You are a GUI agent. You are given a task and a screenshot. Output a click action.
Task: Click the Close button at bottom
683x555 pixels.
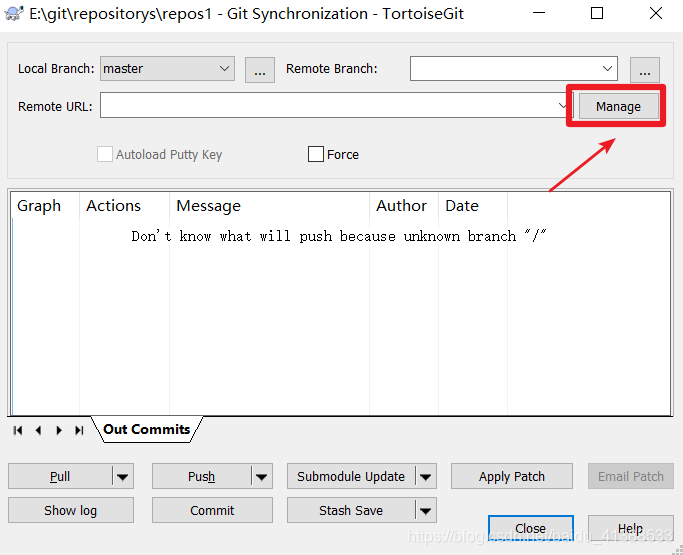pyautogui.click(x=531, y=528)
